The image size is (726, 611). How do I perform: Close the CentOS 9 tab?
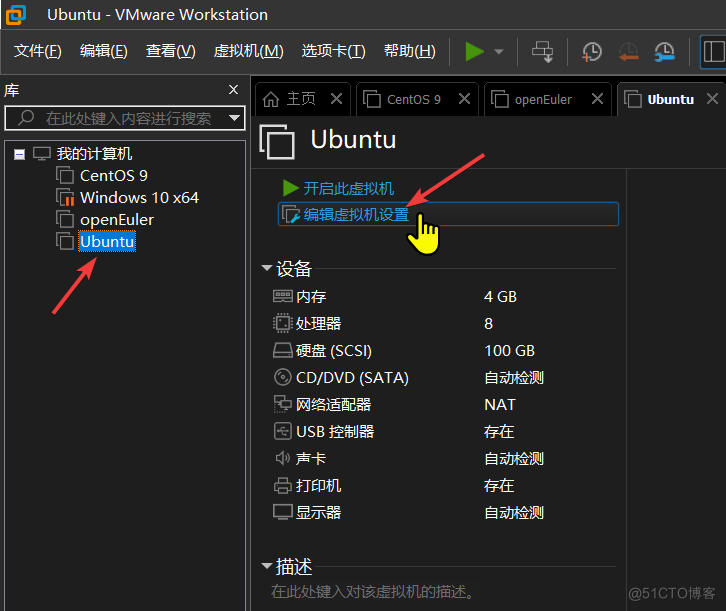464,99
